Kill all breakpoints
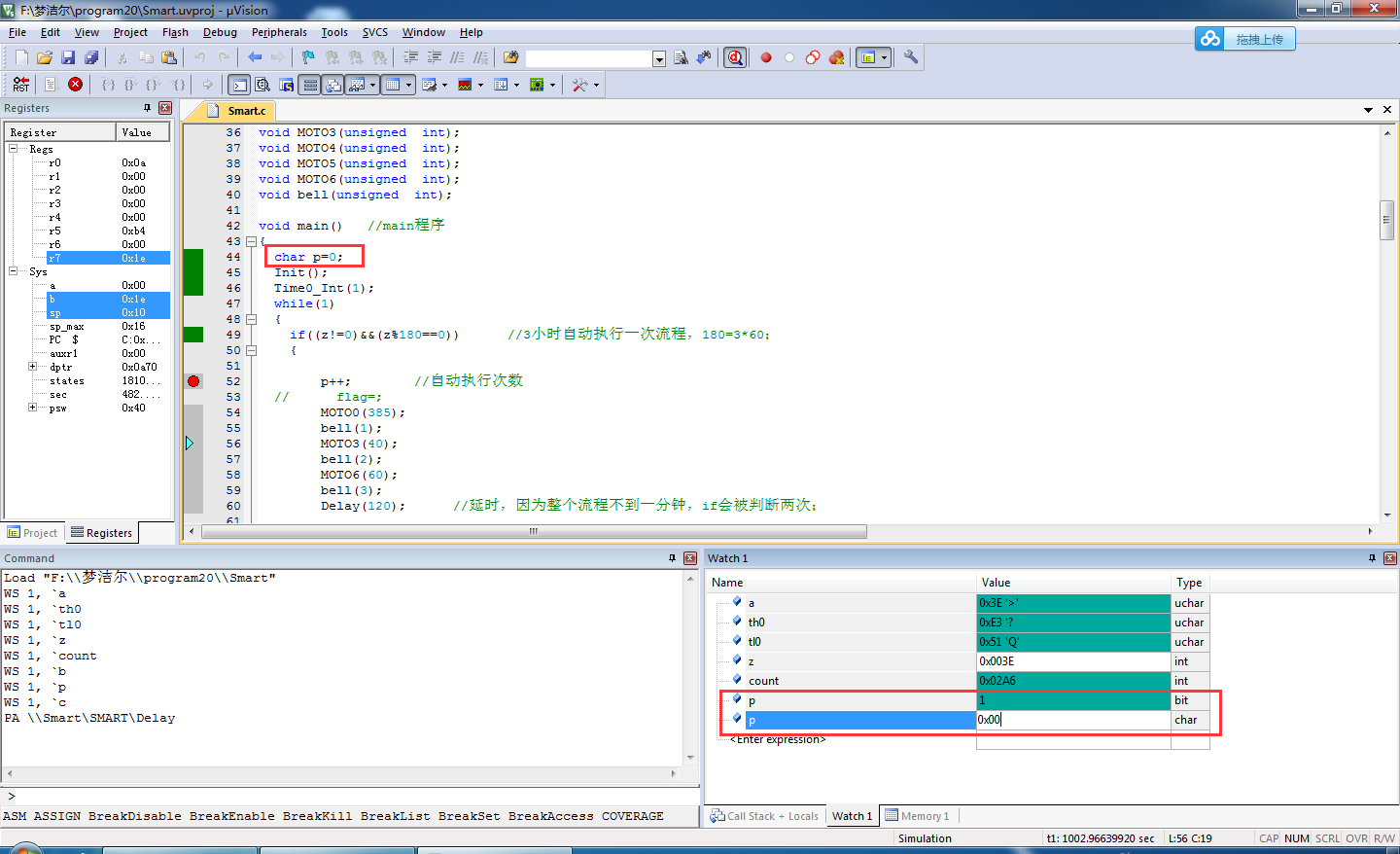The image size is (1400, 854). coord(836,58)
